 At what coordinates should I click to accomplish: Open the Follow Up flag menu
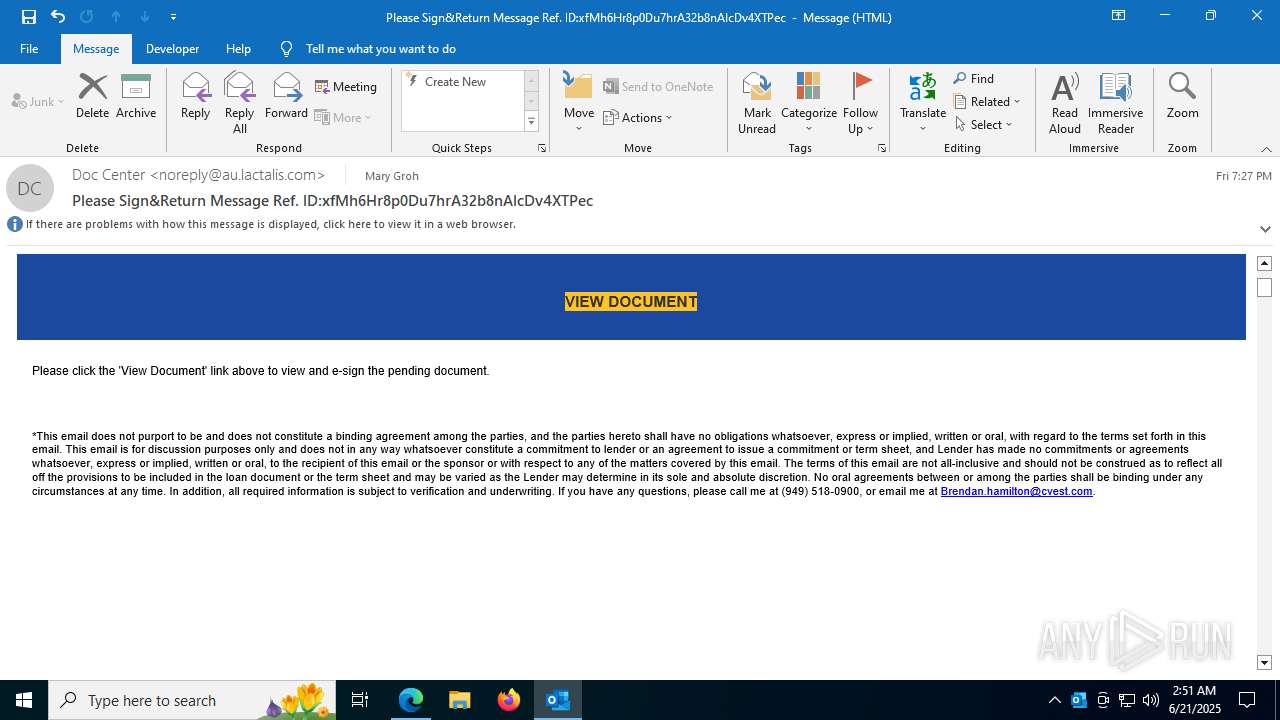(x=860, y=102)
